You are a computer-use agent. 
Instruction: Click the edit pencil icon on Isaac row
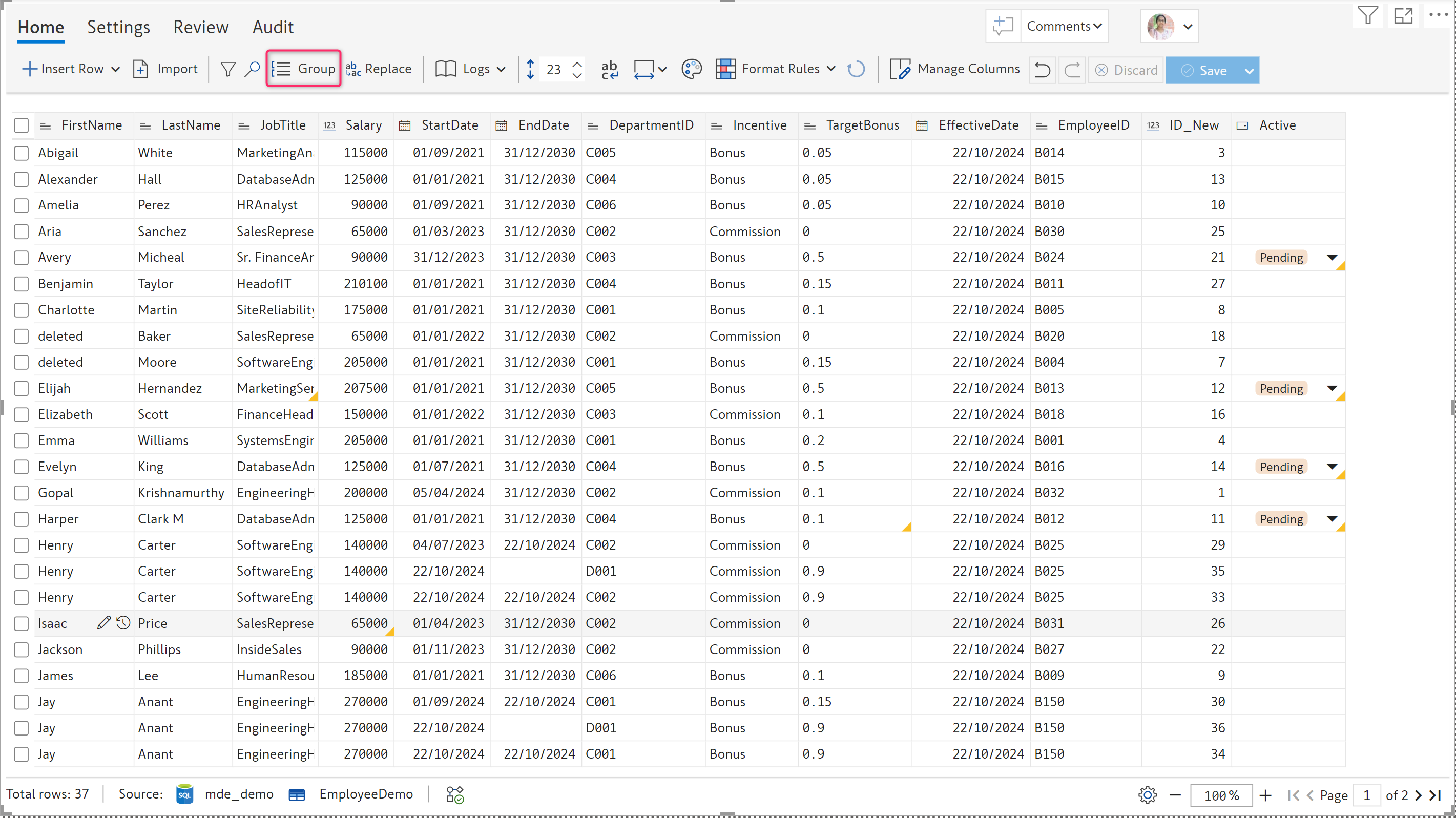point(103,623)
